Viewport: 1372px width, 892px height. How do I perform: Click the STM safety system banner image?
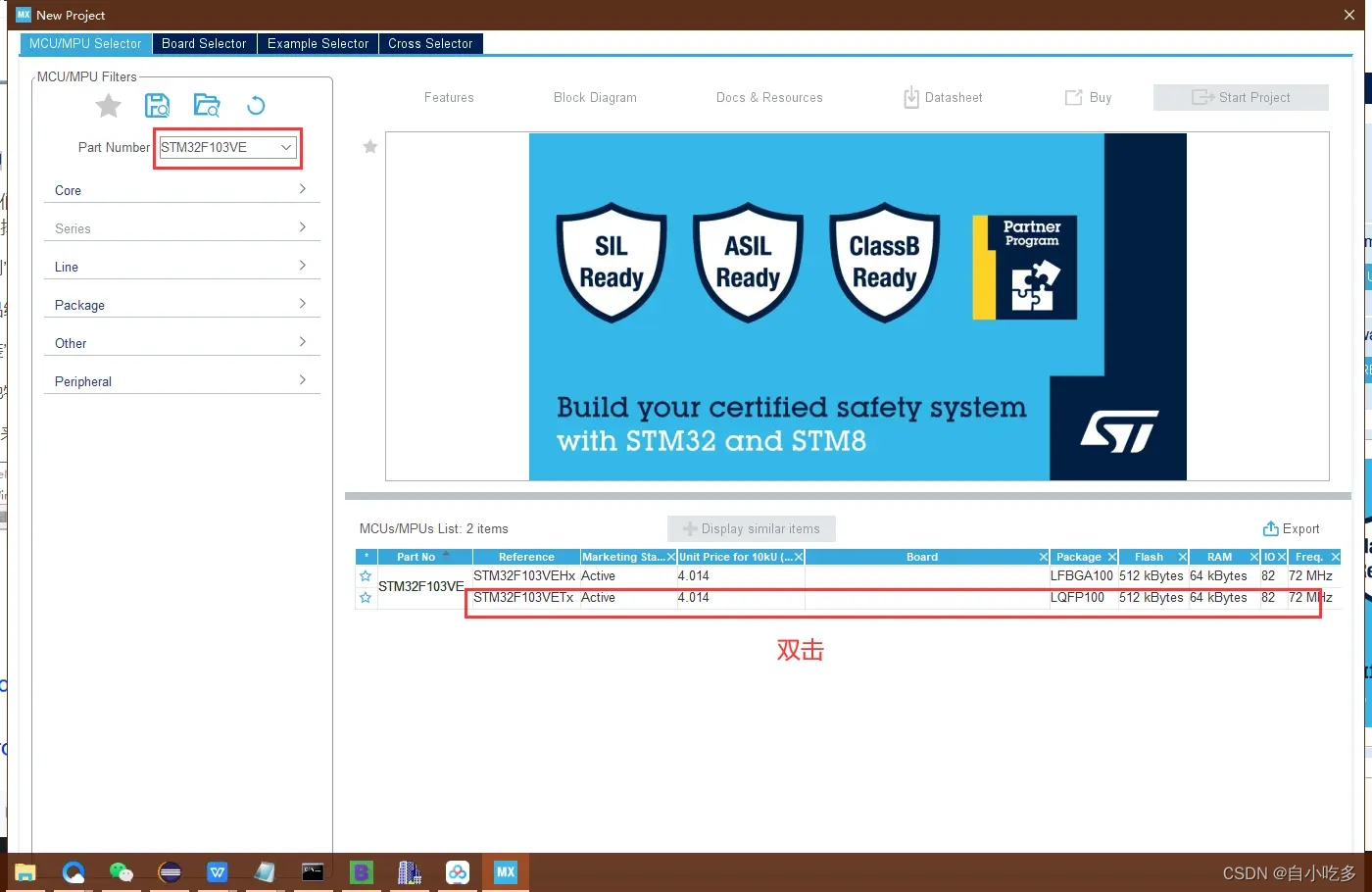pos(857,307)
